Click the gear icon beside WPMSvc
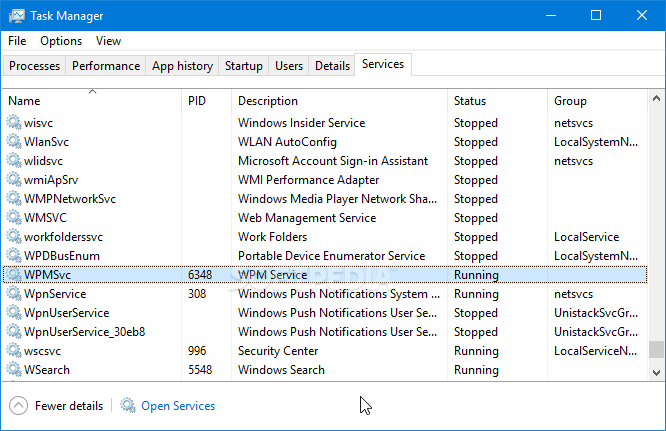 coord(14,274)
